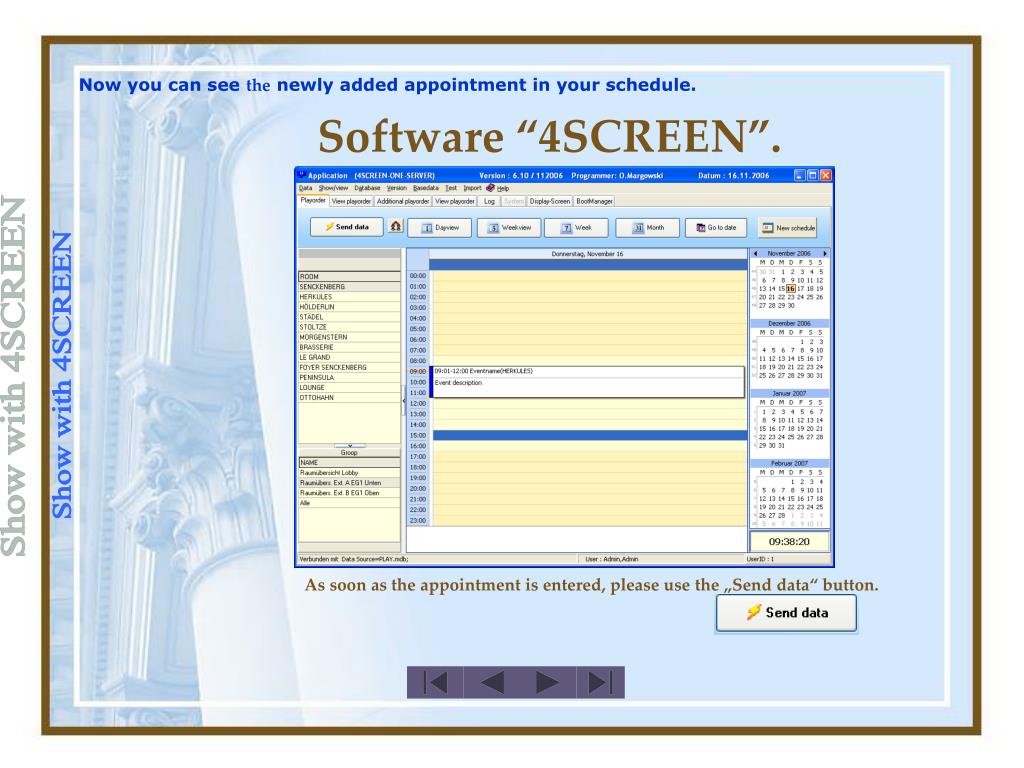Select group Raumübers. Ext. A EG1 Unten
This screenshot has width=1024, height=768.
click(349, 483)
